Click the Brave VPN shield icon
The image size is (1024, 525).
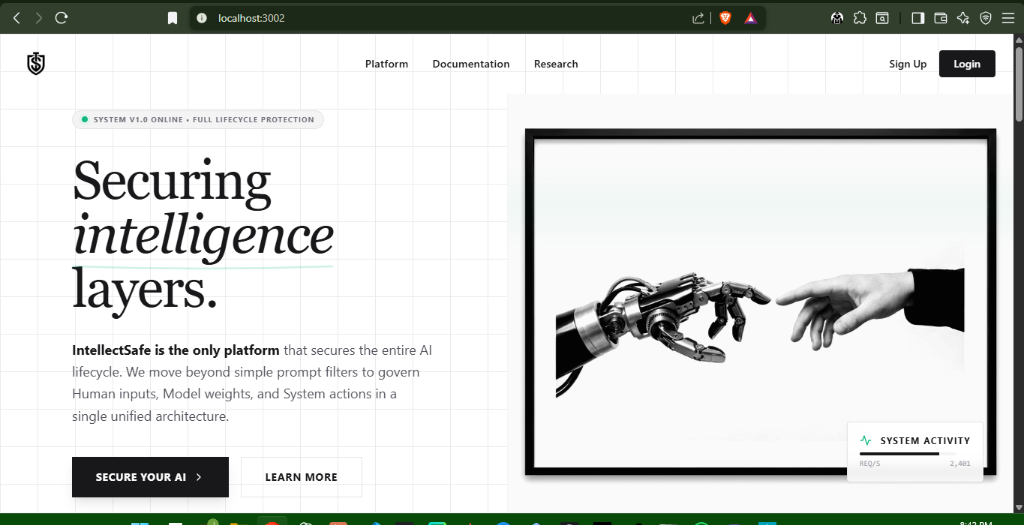coord(985,18)
